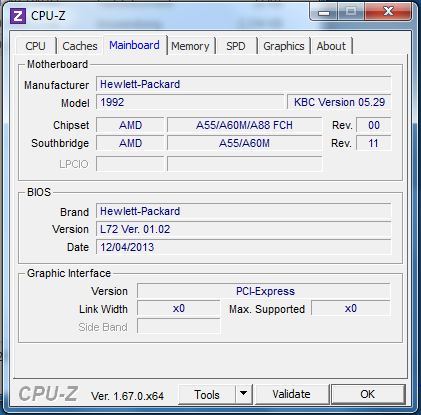Image resolution: width=421 pixels, height=415 pixels.
Task: Click the KBC Version 05.29 field
Action: (x=339, y=102)
